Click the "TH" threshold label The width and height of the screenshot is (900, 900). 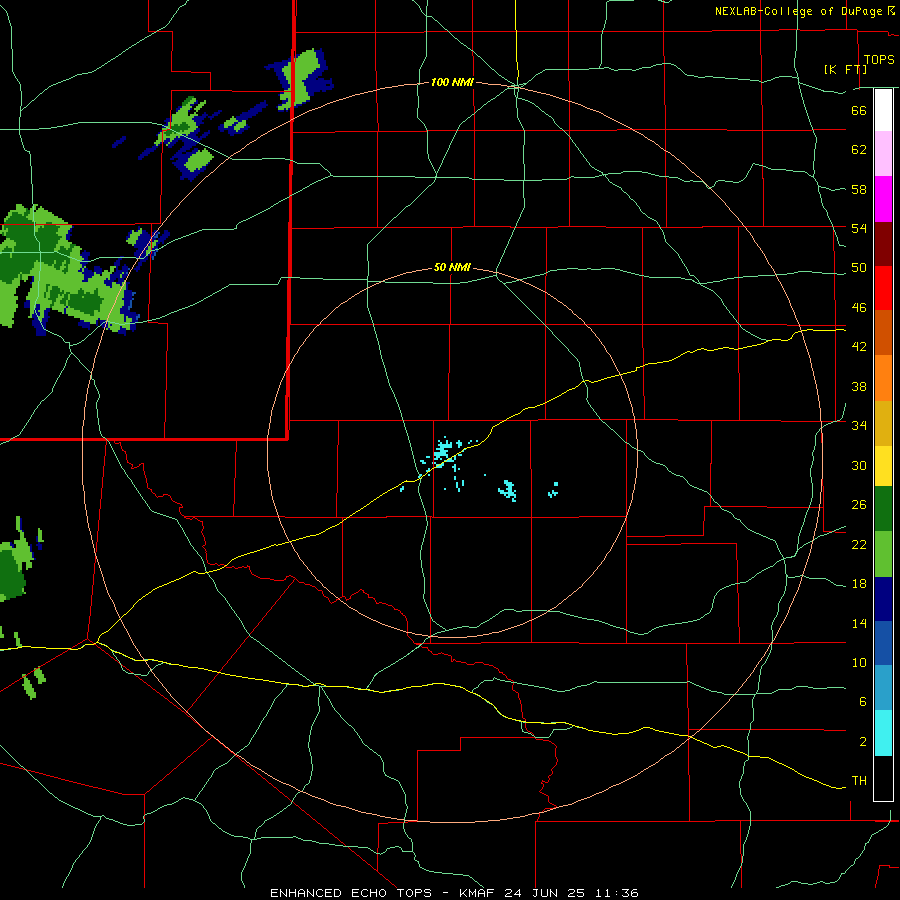[x=859, y=781]
